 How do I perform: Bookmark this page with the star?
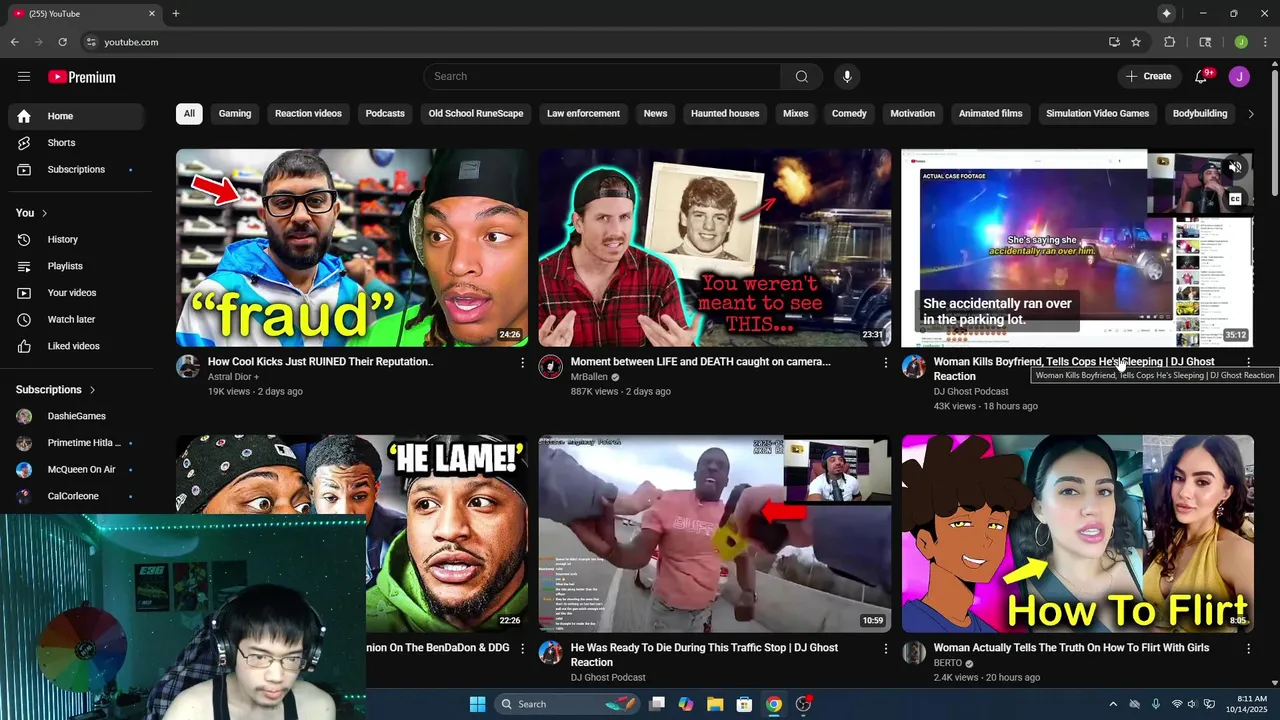tap(1136, 42)
